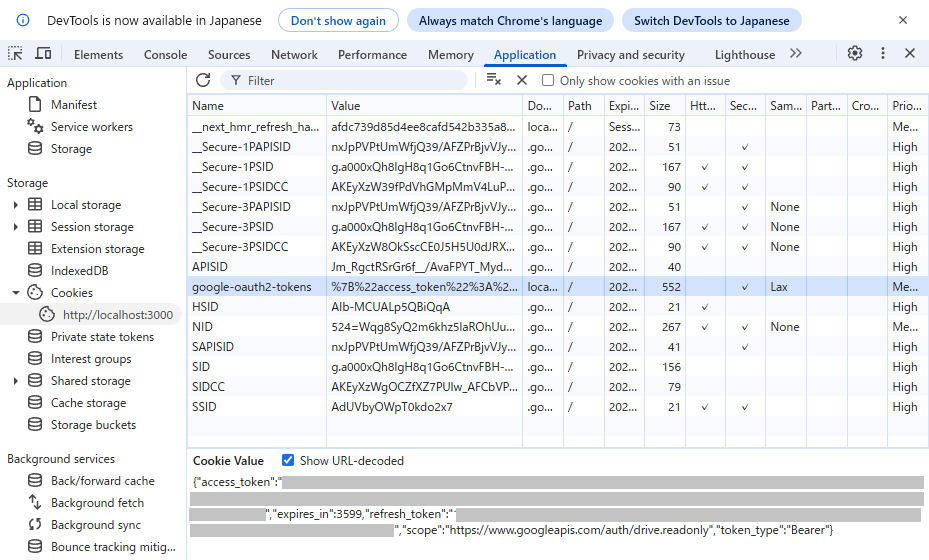This screenshot has height=560, width=929.
Task: Open Cache storage item
Action: (88, 403)
